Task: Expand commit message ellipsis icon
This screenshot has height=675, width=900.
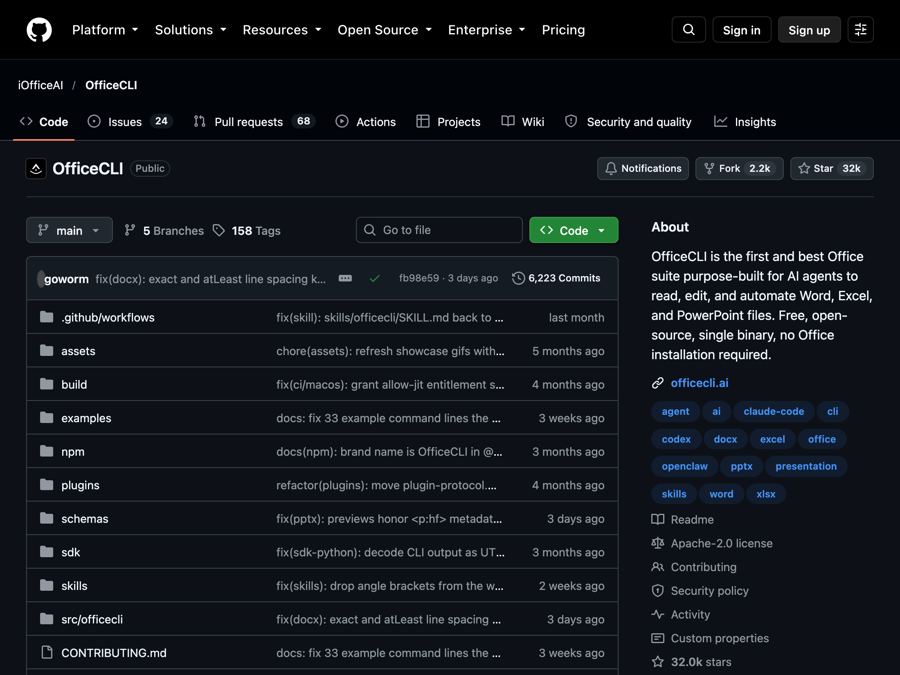Action: point(345,278)
